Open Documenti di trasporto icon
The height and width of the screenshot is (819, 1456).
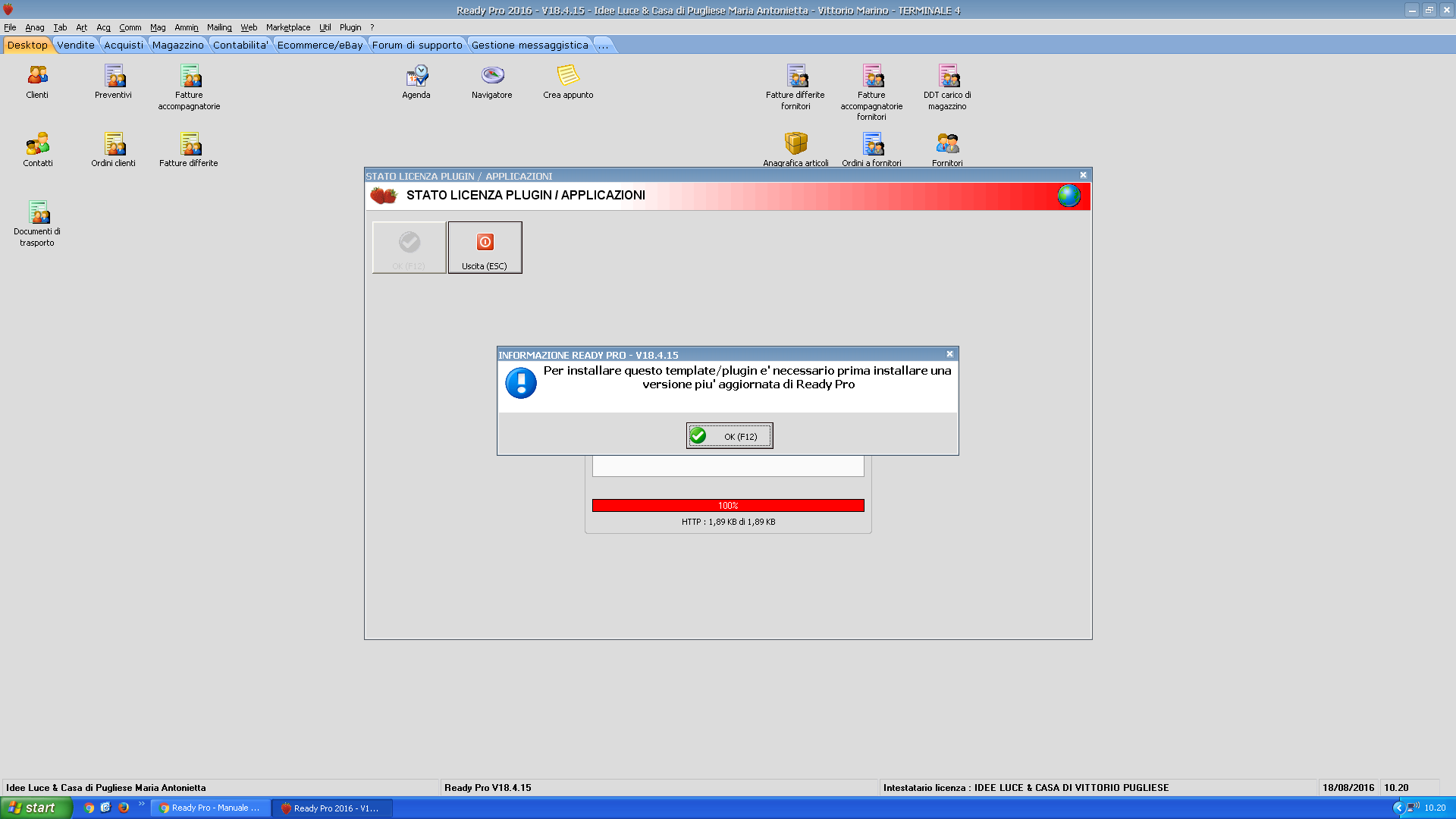(x=37, y=224)
